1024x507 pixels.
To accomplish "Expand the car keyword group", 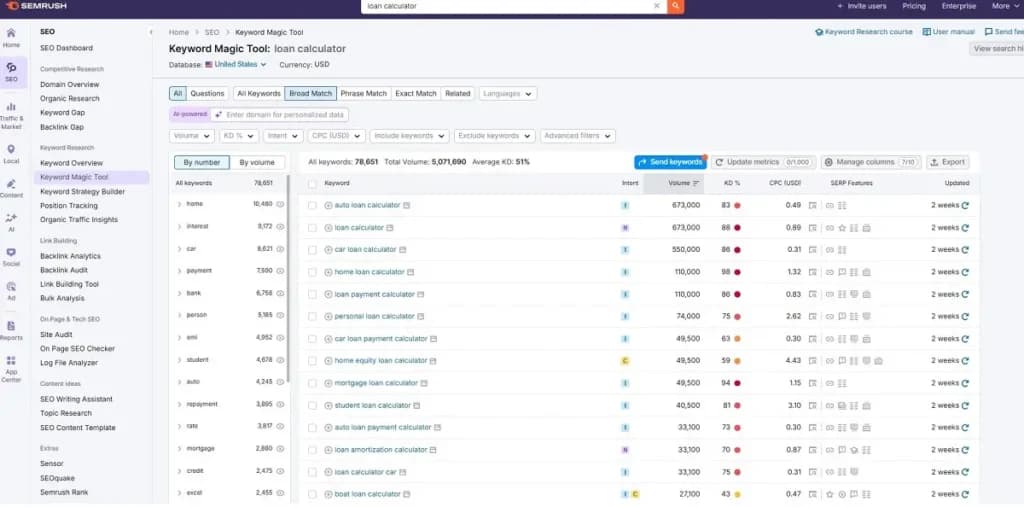I will [x=180, y=249].
